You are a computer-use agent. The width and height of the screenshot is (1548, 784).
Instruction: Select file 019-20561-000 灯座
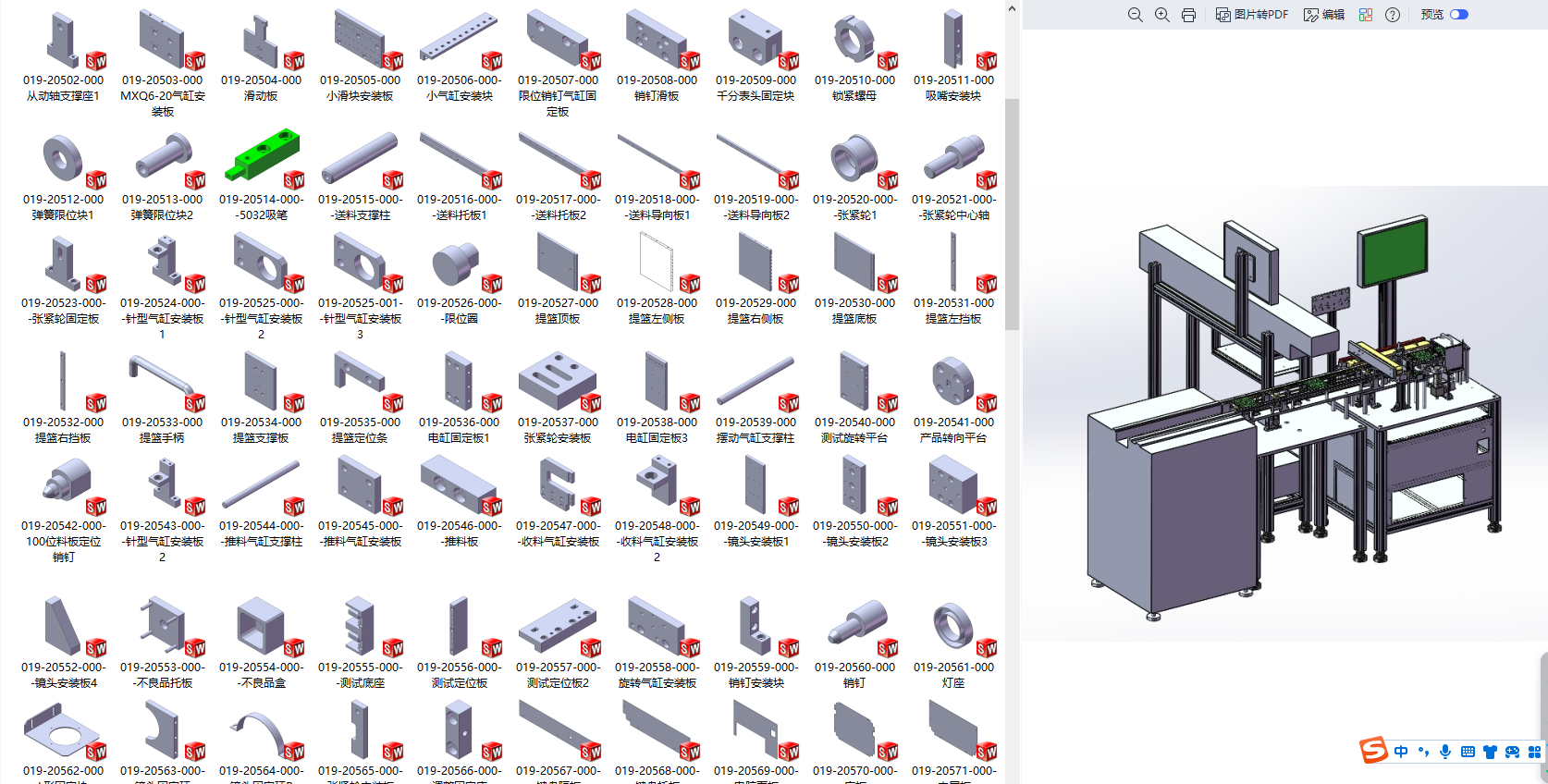(953, 643)
